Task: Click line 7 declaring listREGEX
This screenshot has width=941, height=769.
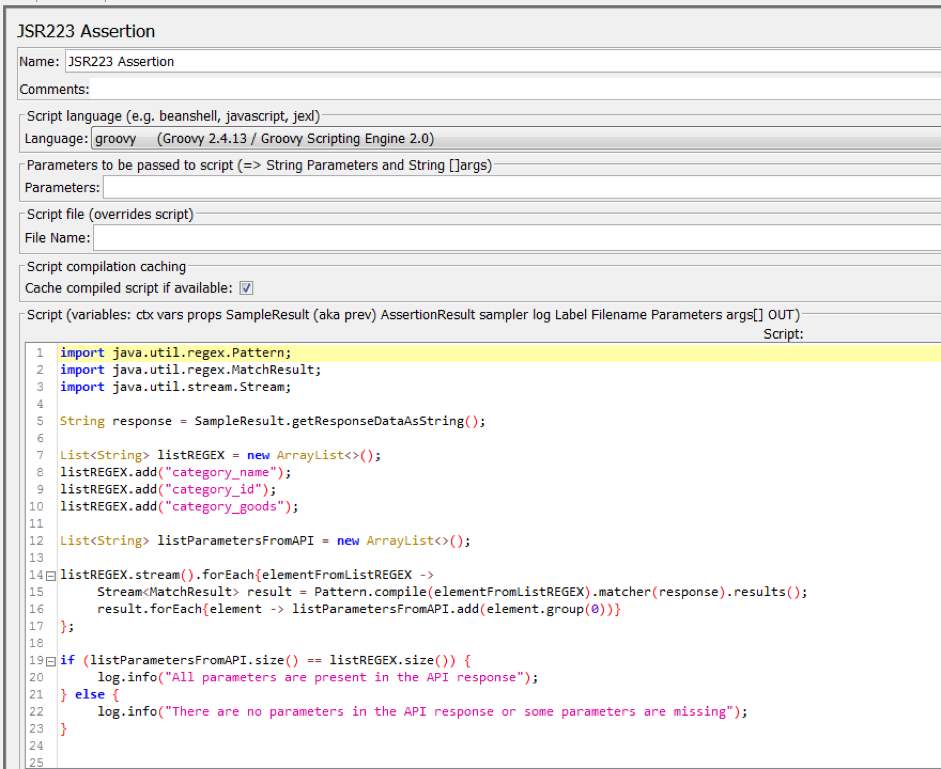Action: 220,455
